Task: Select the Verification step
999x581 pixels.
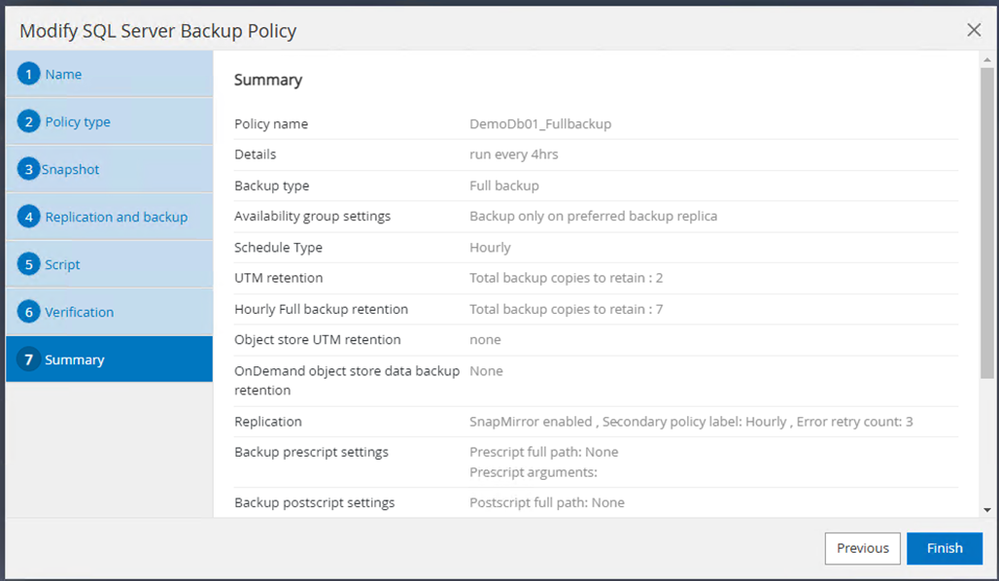Action: (80, 312)
